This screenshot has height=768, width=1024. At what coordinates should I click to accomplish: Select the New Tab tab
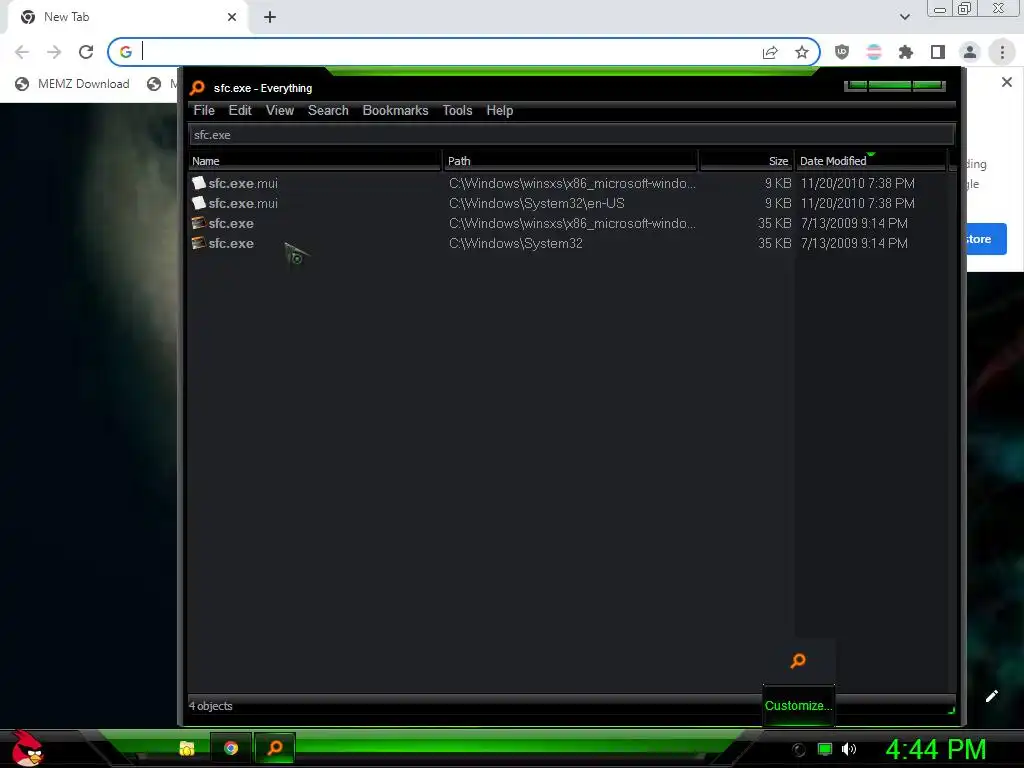click(127, 17)
